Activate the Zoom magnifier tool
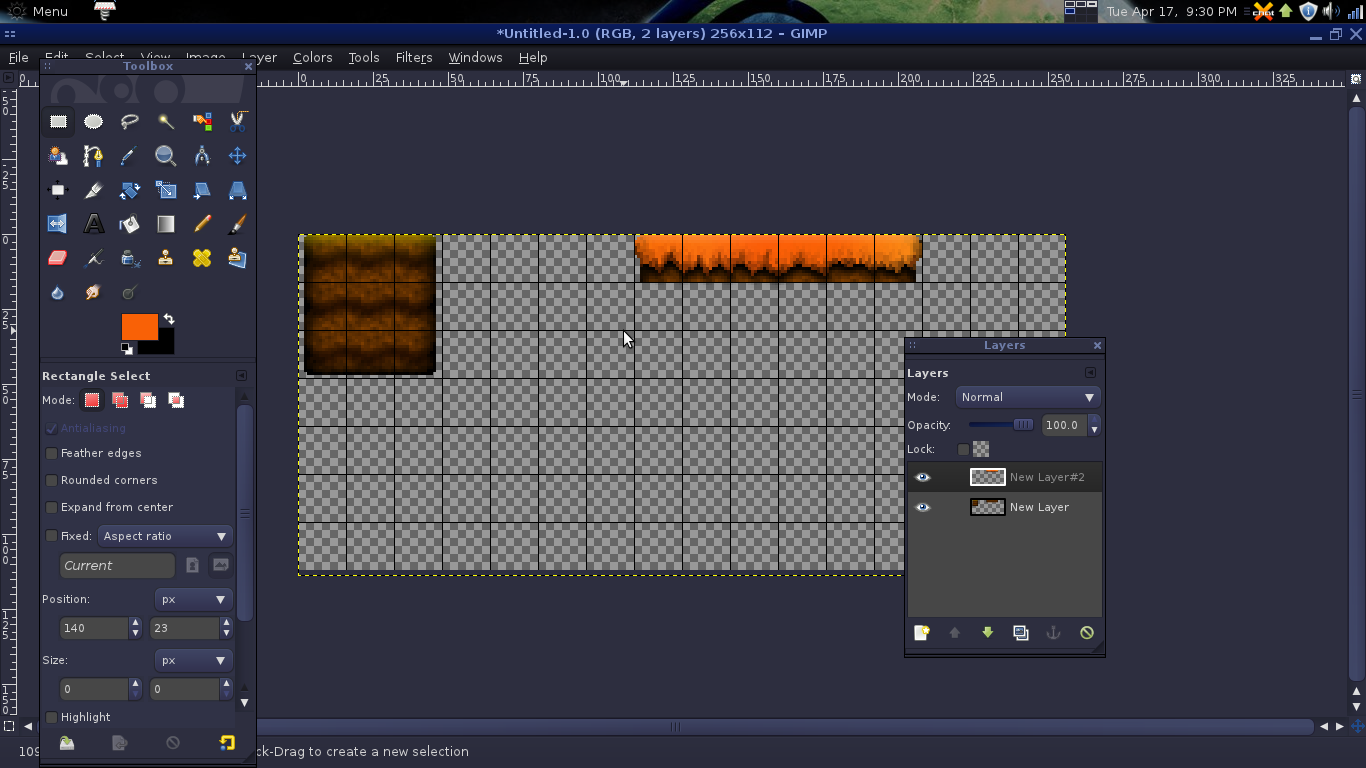 pos(165,156)
